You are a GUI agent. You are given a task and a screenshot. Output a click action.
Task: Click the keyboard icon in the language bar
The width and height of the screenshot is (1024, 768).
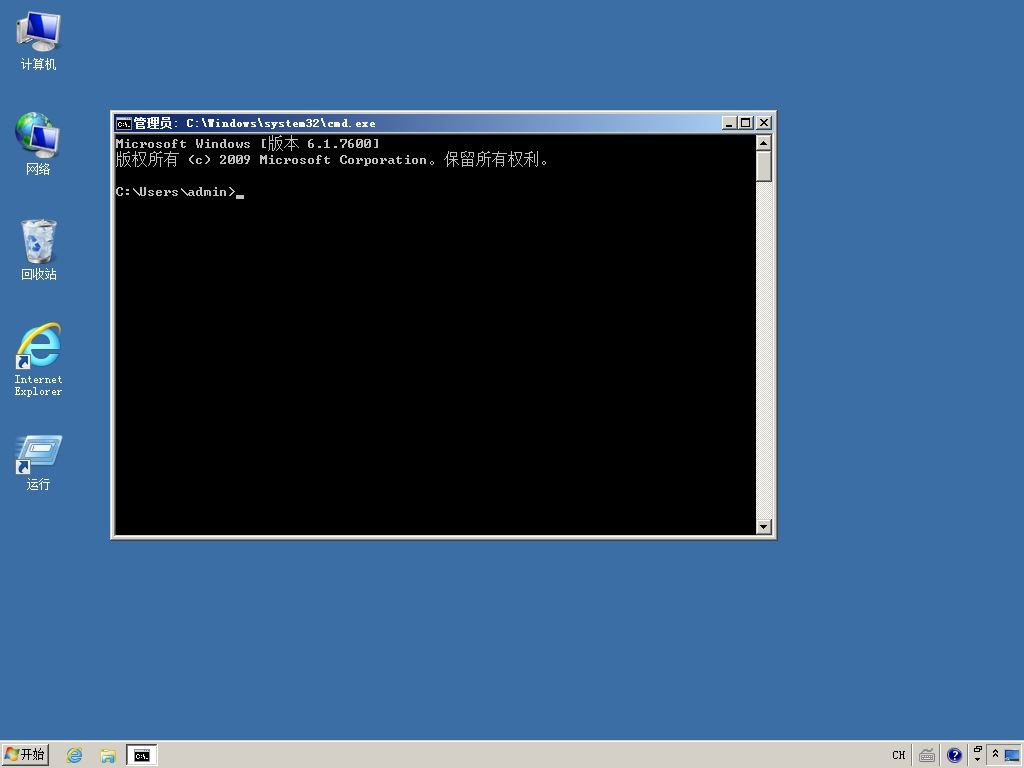coord(927,756)
